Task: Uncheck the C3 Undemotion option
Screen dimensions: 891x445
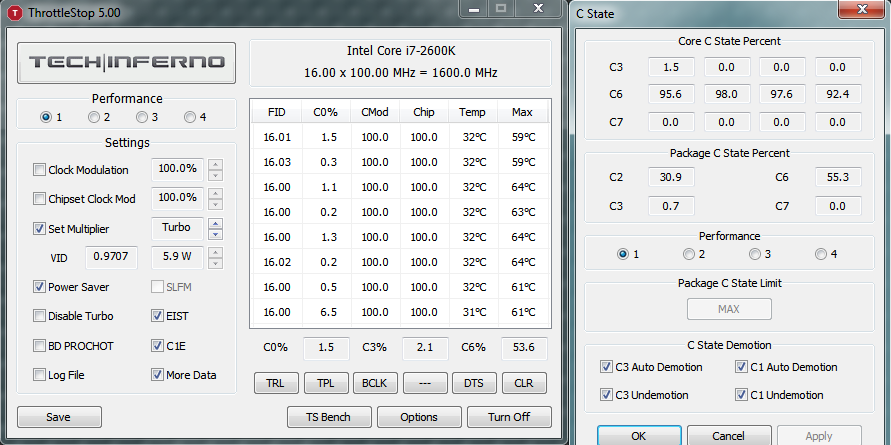Action: click(606, 394)
